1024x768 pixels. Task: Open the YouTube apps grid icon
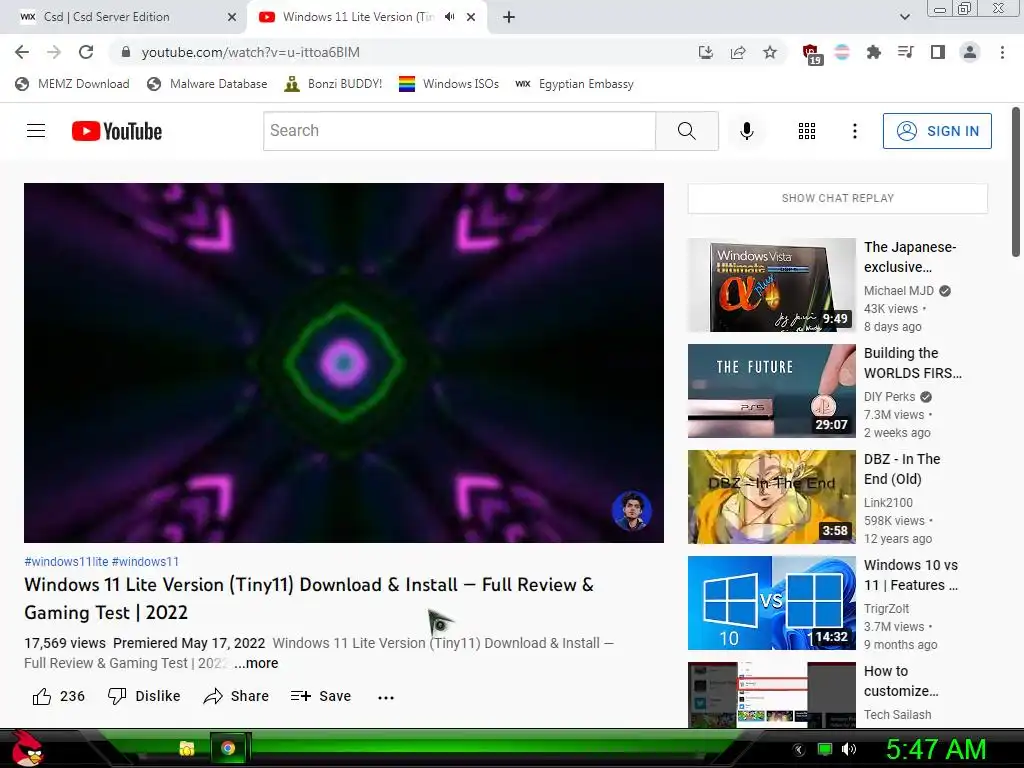807,131
